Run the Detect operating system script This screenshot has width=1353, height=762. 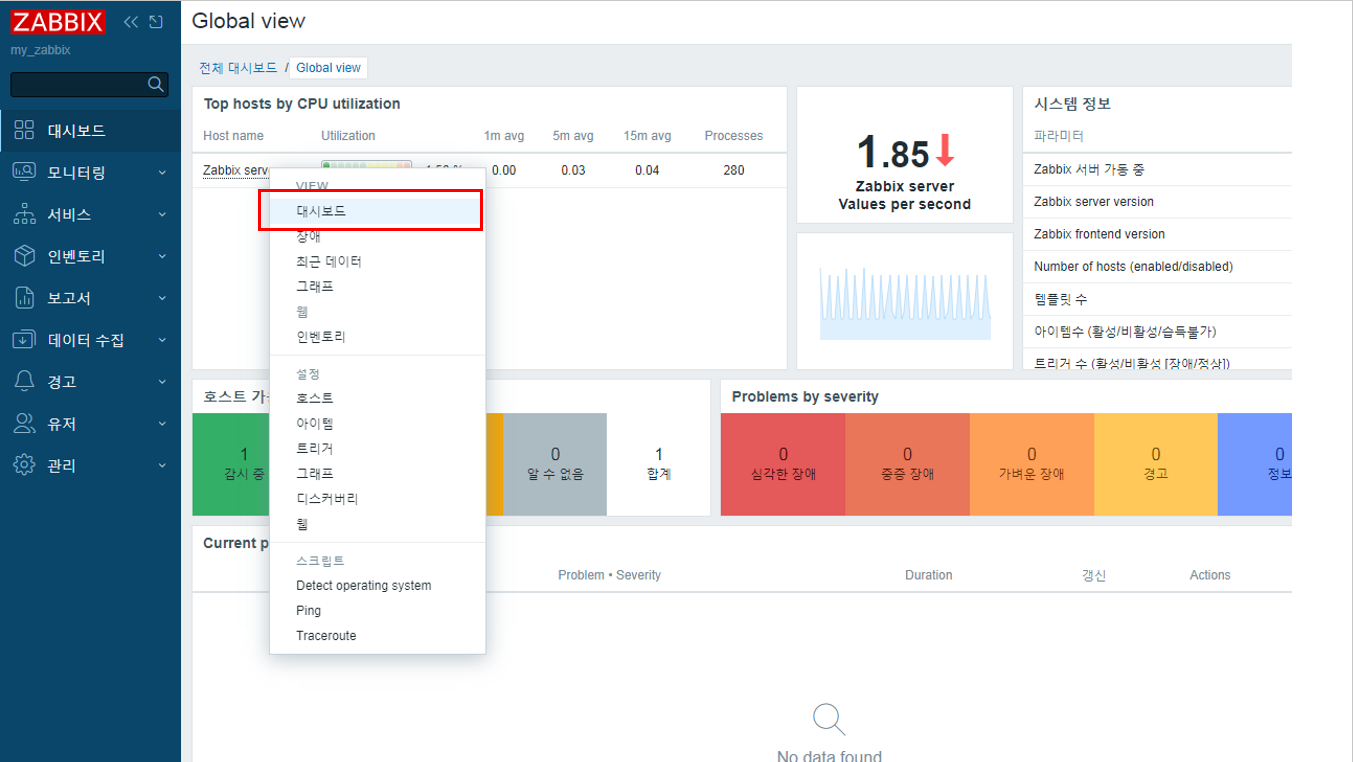click(x=378, y=585)
